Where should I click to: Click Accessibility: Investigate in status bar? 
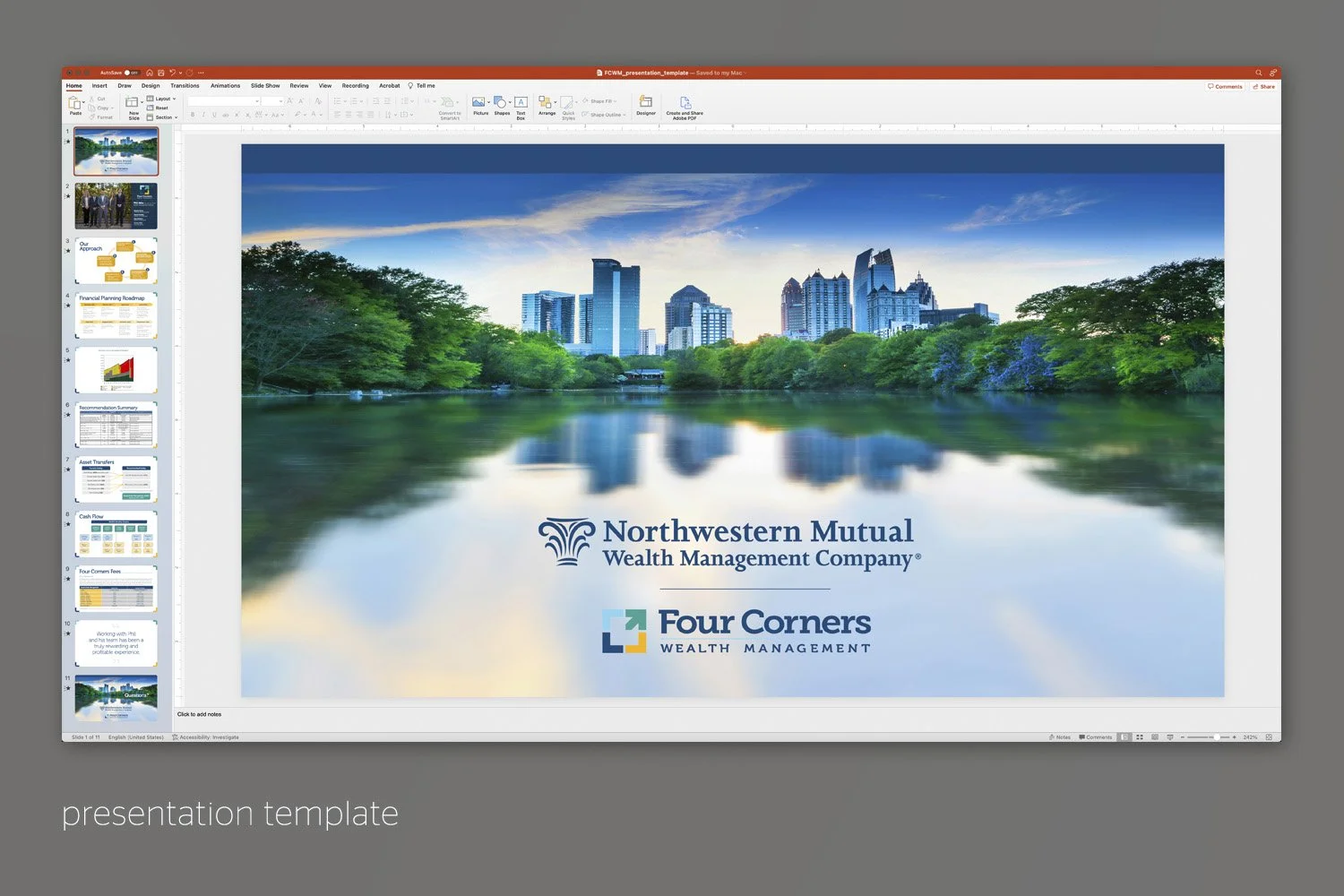click(x=205, y=737)
